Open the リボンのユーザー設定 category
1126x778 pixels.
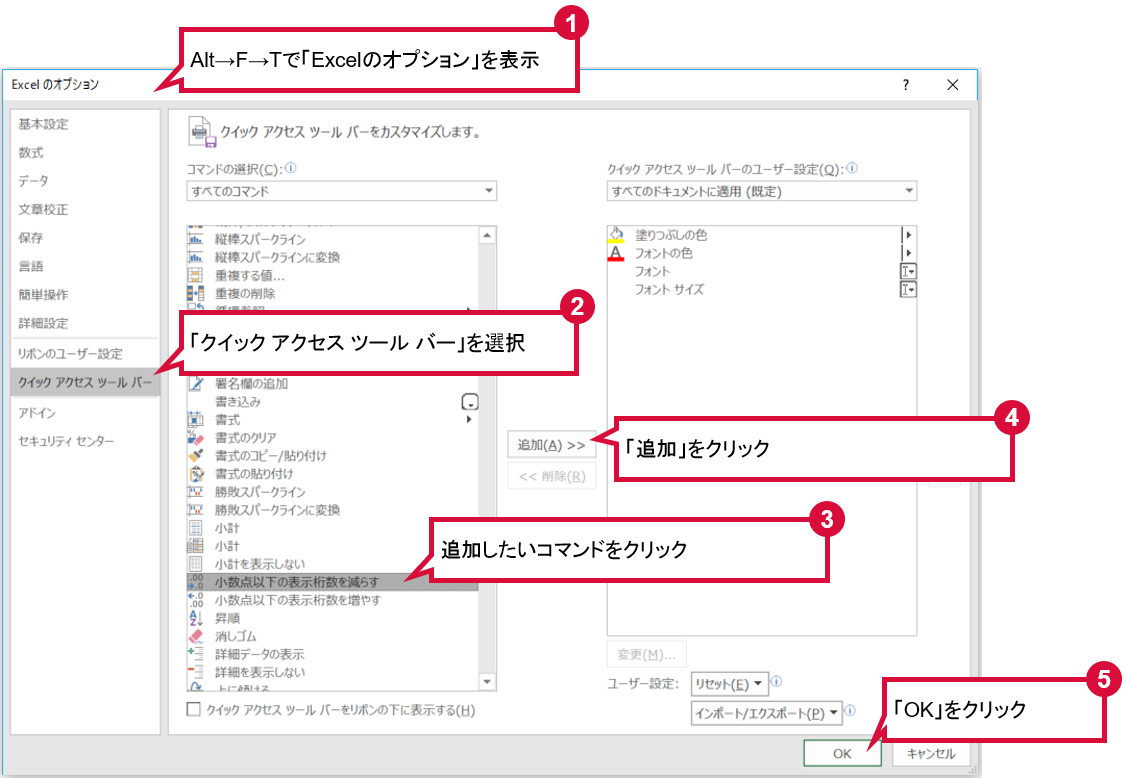tap(70, 354)
